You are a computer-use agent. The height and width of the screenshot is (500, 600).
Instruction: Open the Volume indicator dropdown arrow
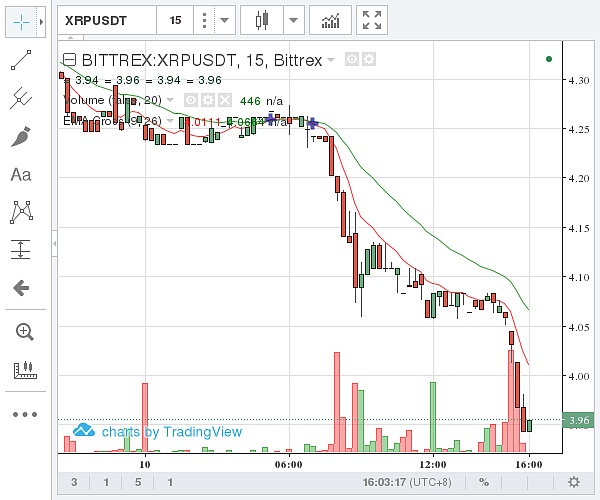coord(170,100)
